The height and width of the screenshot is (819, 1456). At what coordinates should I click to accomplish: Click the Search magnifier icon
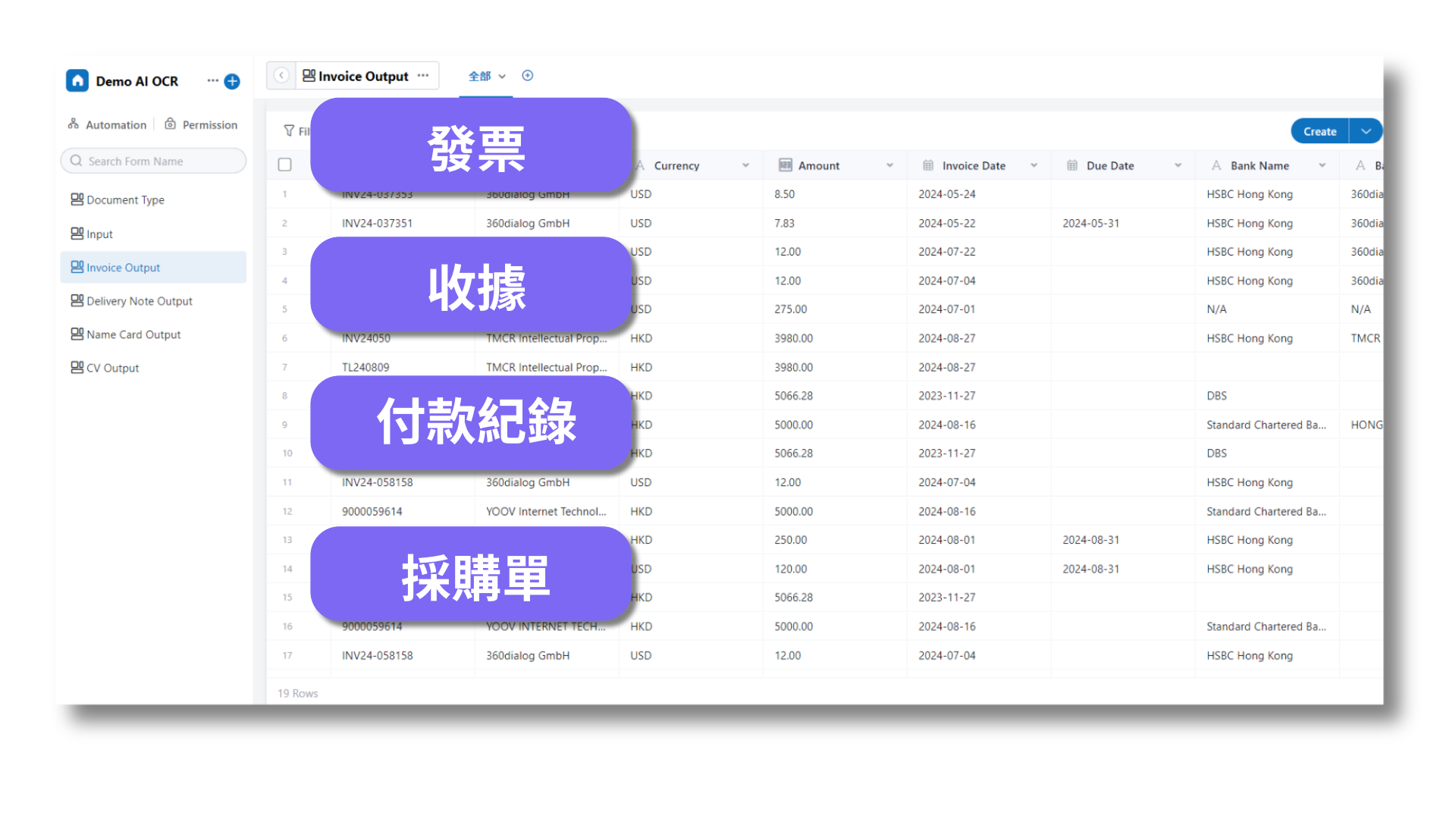pos(76,161)
